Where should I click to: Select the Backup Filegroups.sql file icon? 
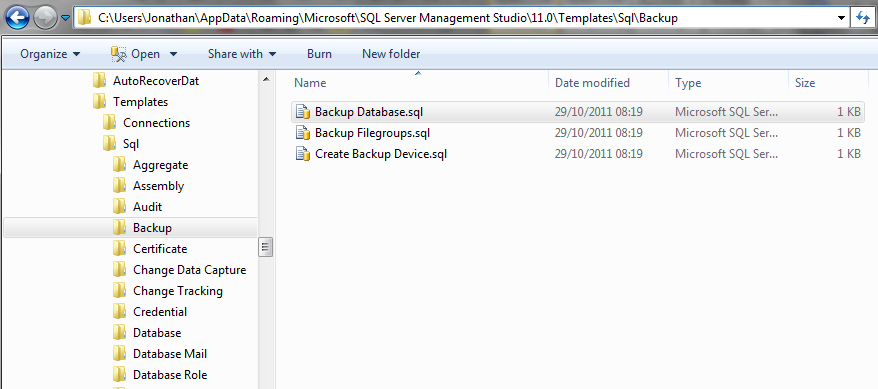coord(302,133)
